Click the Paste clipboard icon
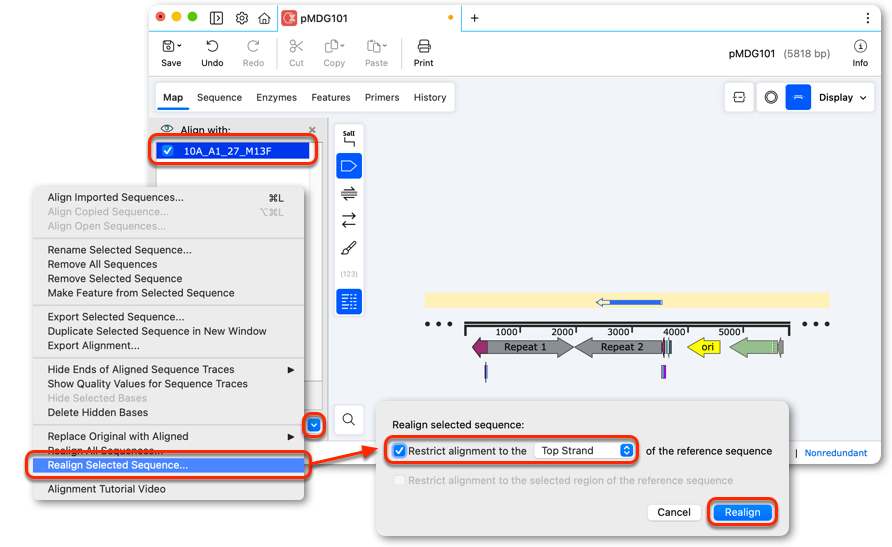Viewport: 892px width, 547px height. pos(373,46)
